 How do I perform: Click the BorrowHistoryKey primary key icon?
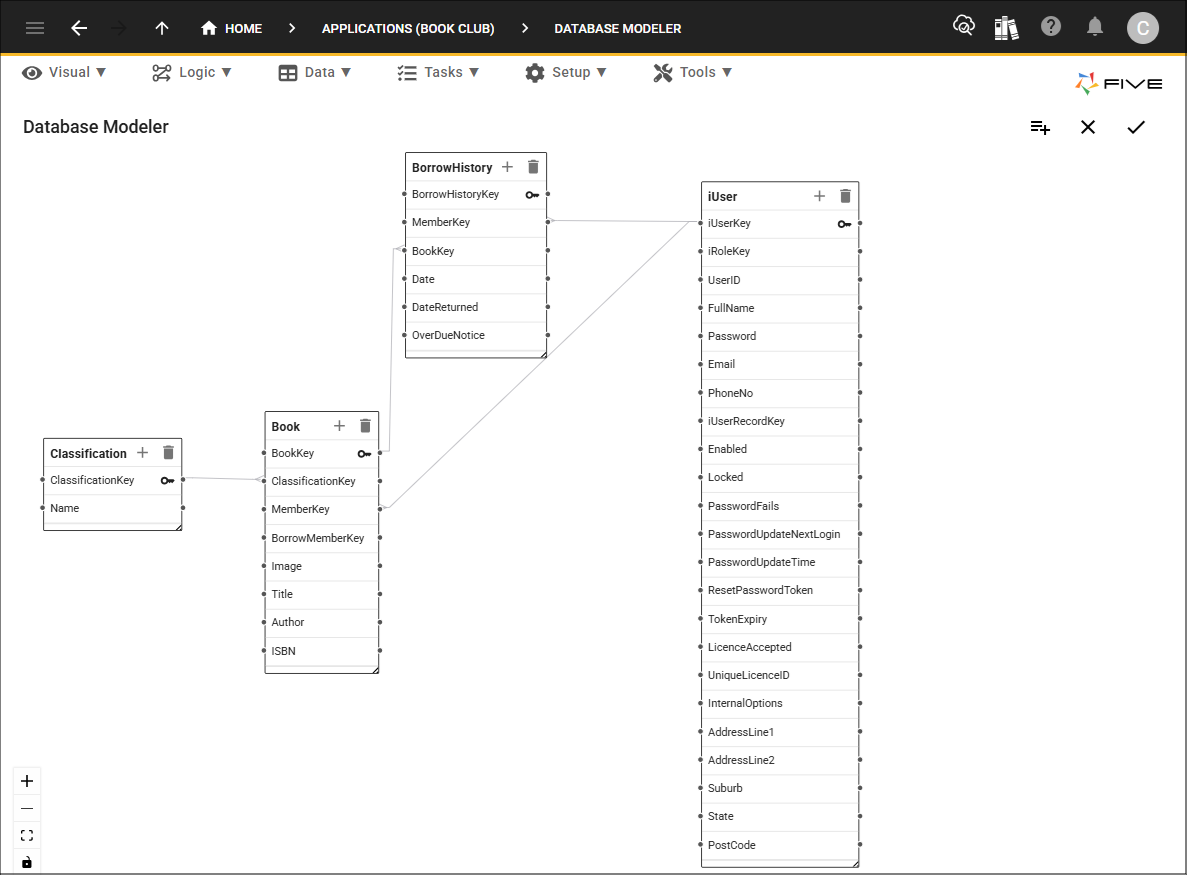click(x=532, y=195)
